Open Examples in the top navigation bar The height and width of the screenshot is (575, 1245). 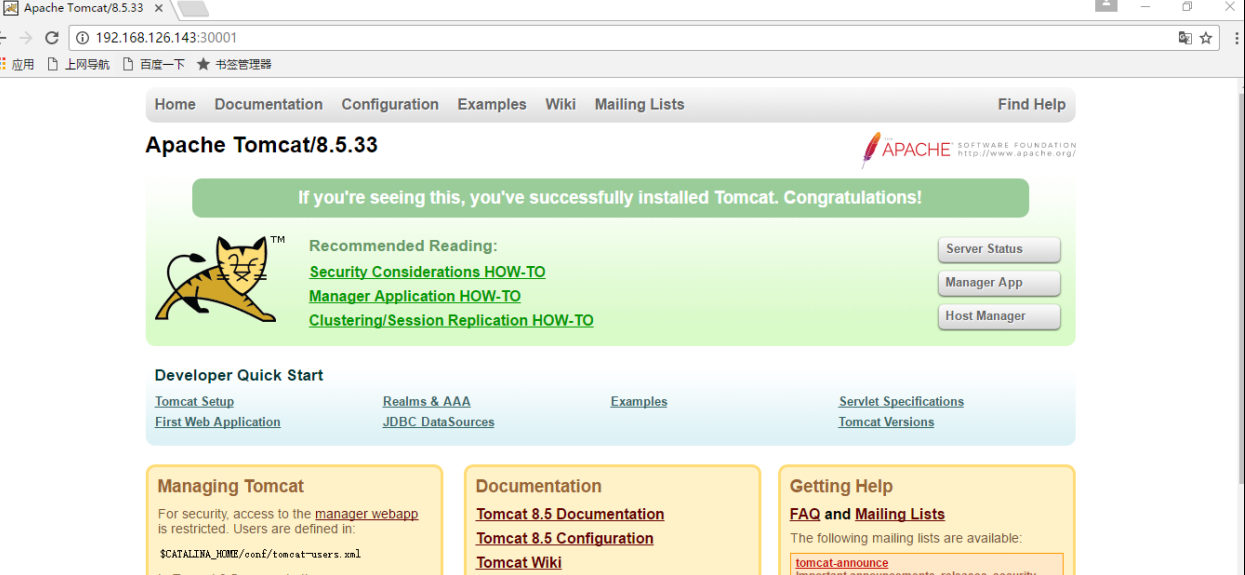(x=492, y=104)
